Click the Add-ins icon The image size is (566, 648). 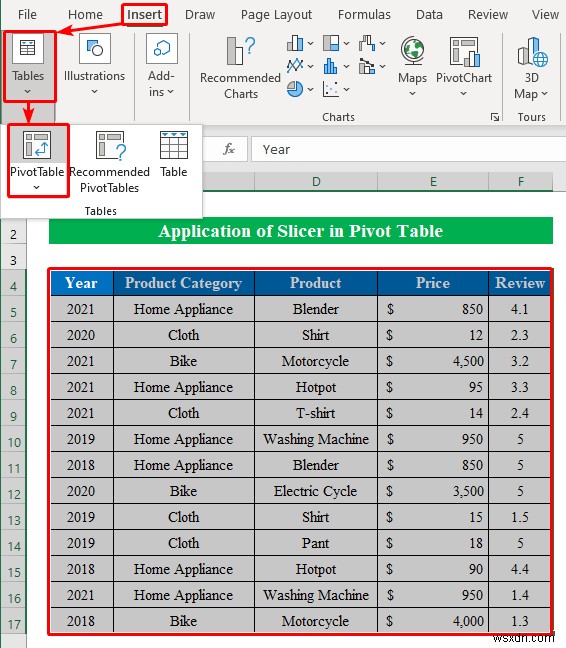click(x=162, y=49)
